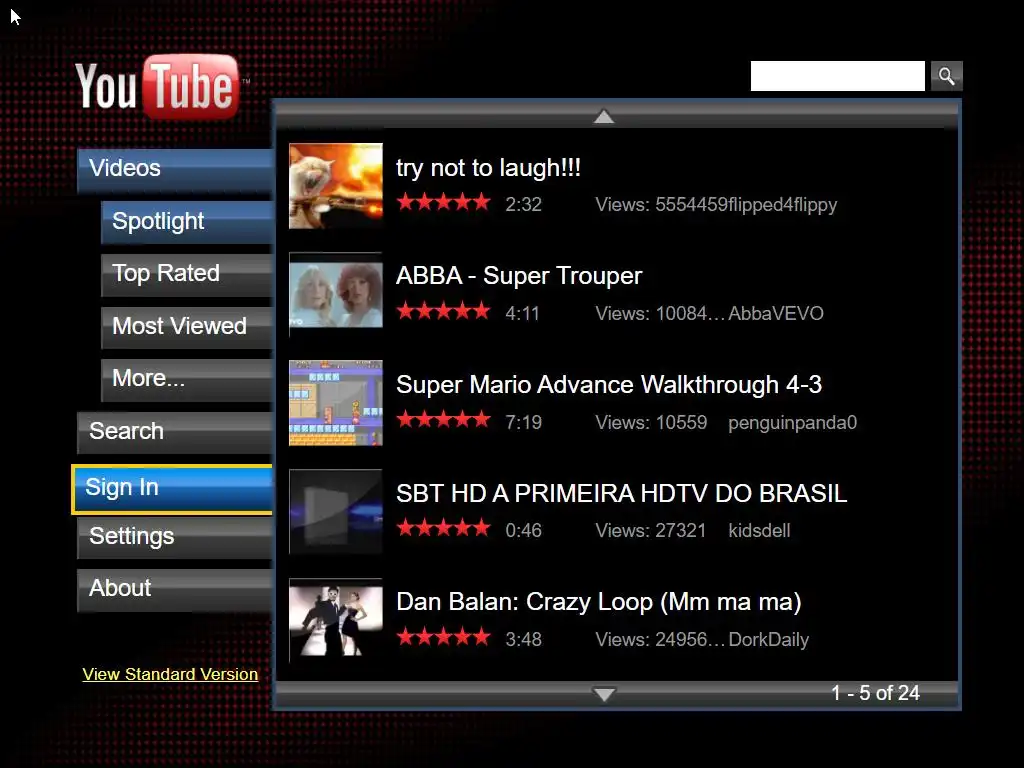Click the 'Views: 27321' count

click(x=650, y=530)
